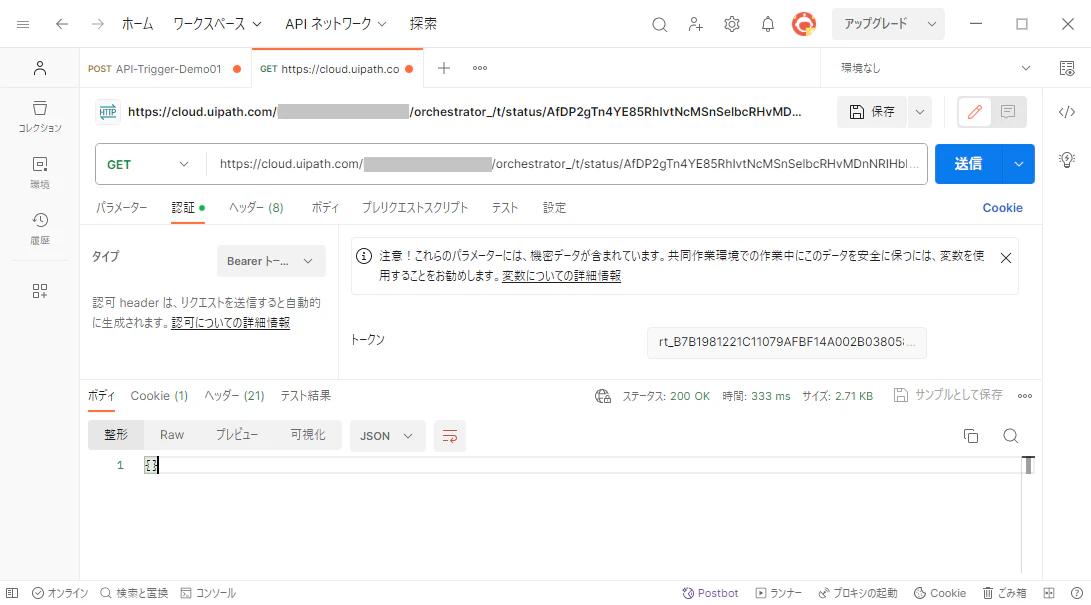1091x605 pixels.
Task: Toggle line wrap in response body
Action: (449, 436)
